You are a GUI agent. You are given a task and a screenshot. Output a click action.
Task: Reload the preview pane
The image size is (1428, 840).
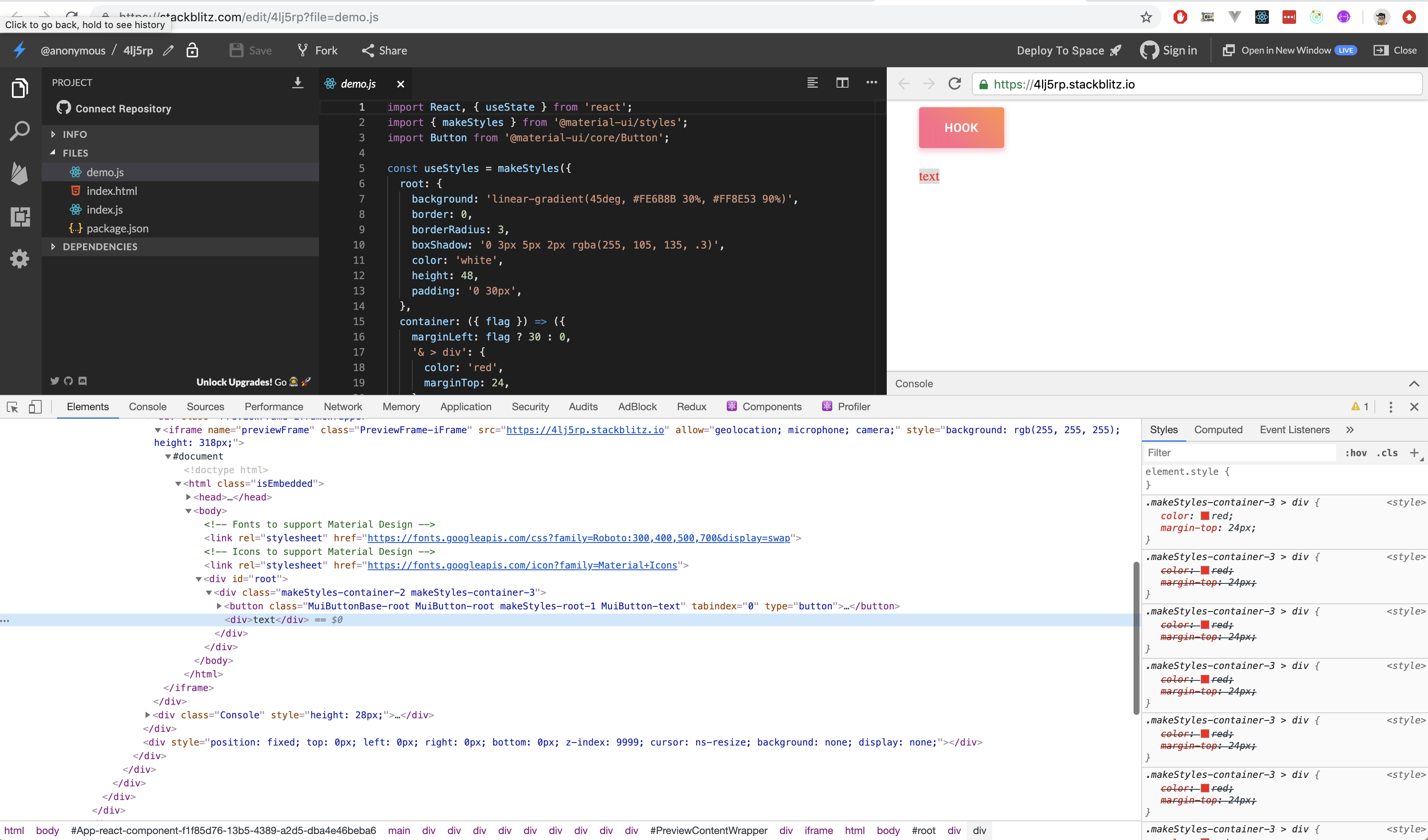[x=955, y=84]
